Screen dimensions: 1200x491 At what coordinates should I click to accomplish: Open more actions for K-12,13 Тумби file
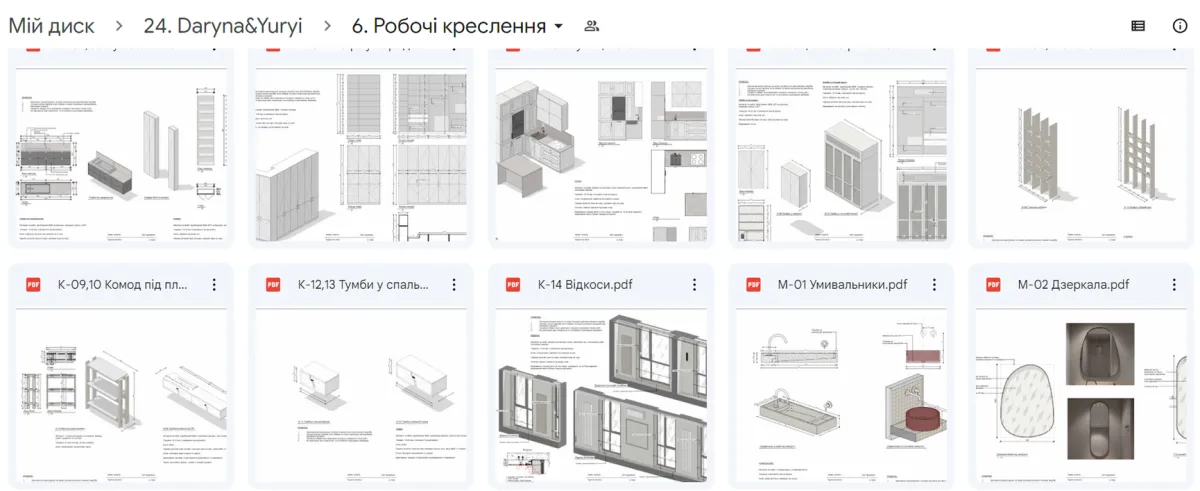[454, 285]
